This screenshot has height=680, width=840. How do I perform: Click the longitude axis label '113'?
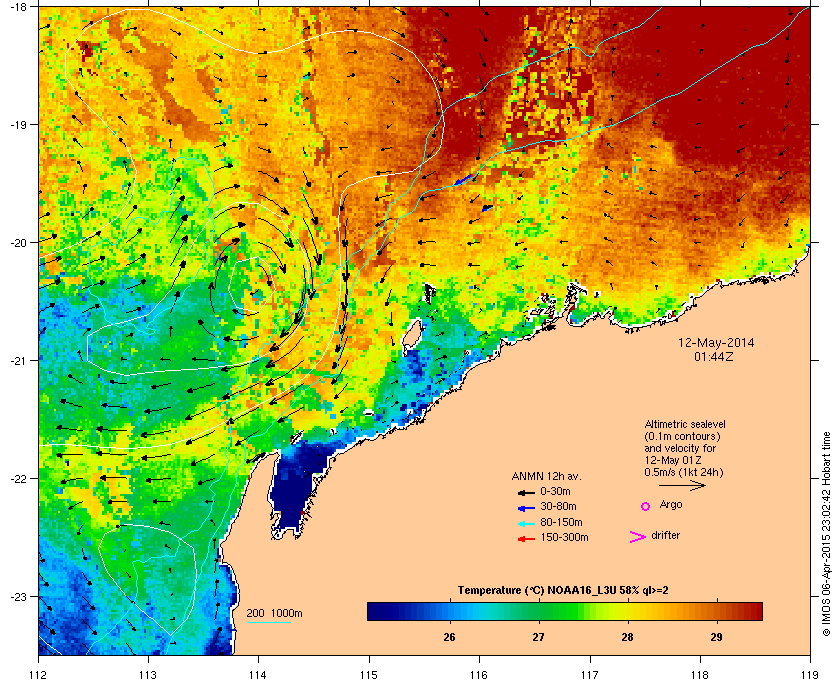click(148, 675)
